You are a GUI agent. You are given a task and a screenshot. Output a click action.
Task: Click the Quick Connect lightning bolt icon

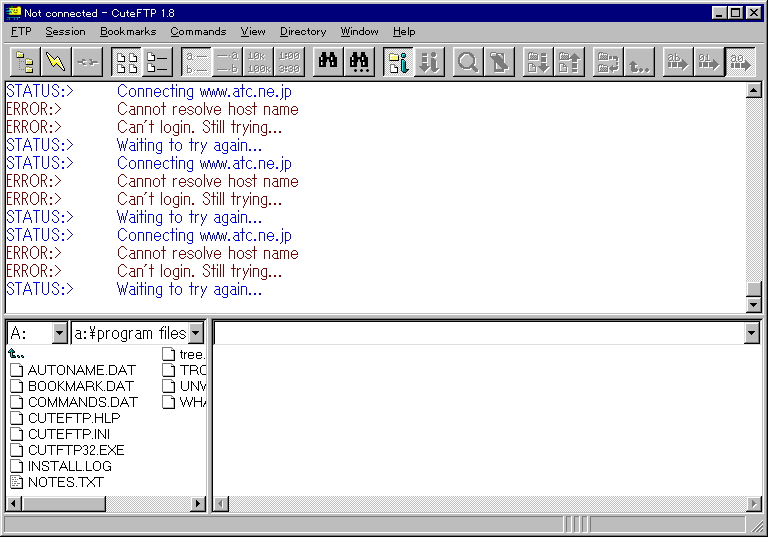56,62
